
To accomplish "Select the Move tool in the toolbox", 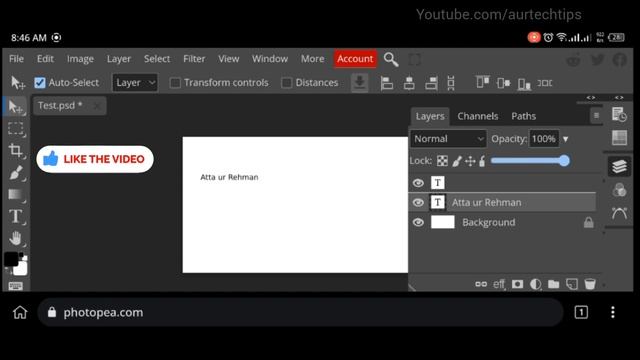I will [x=16, y=107].
